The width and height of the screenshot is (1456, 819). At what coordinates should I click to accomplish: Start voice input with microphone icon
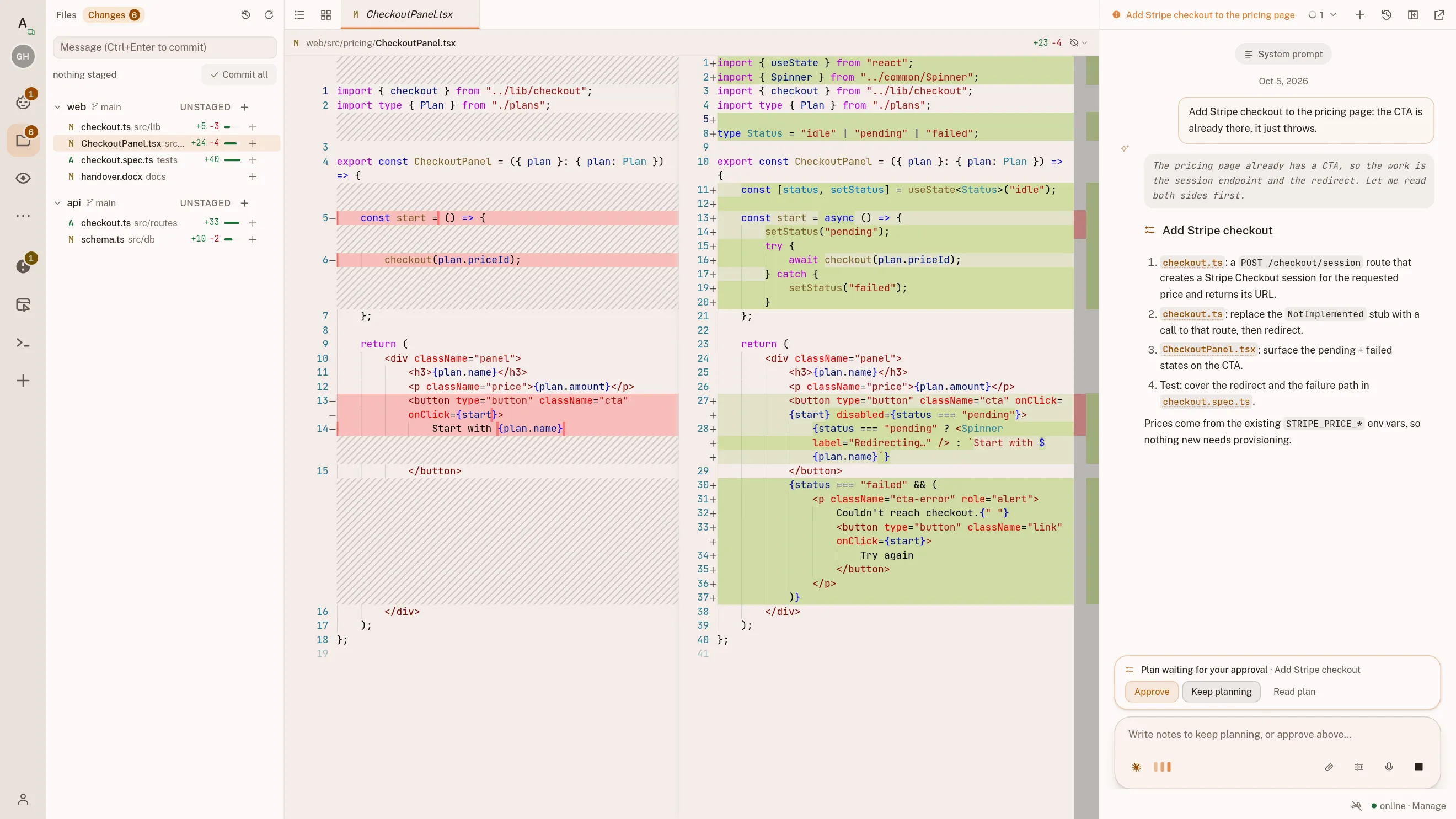pyautogui.click(x=1389, y=767)
